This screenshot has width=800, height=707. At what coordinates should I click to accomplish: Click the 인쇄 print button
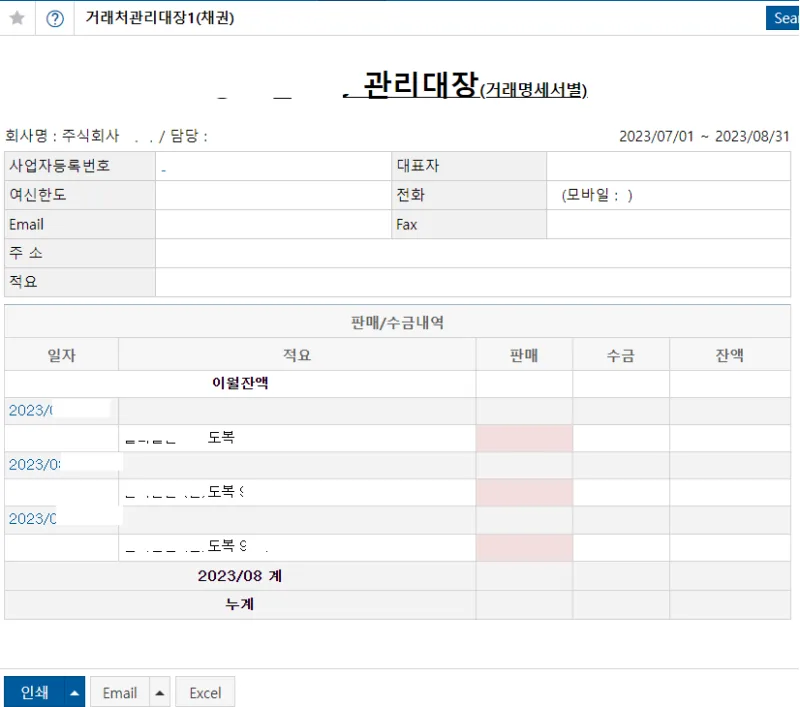pyautogui.click(x=34, y=692)
